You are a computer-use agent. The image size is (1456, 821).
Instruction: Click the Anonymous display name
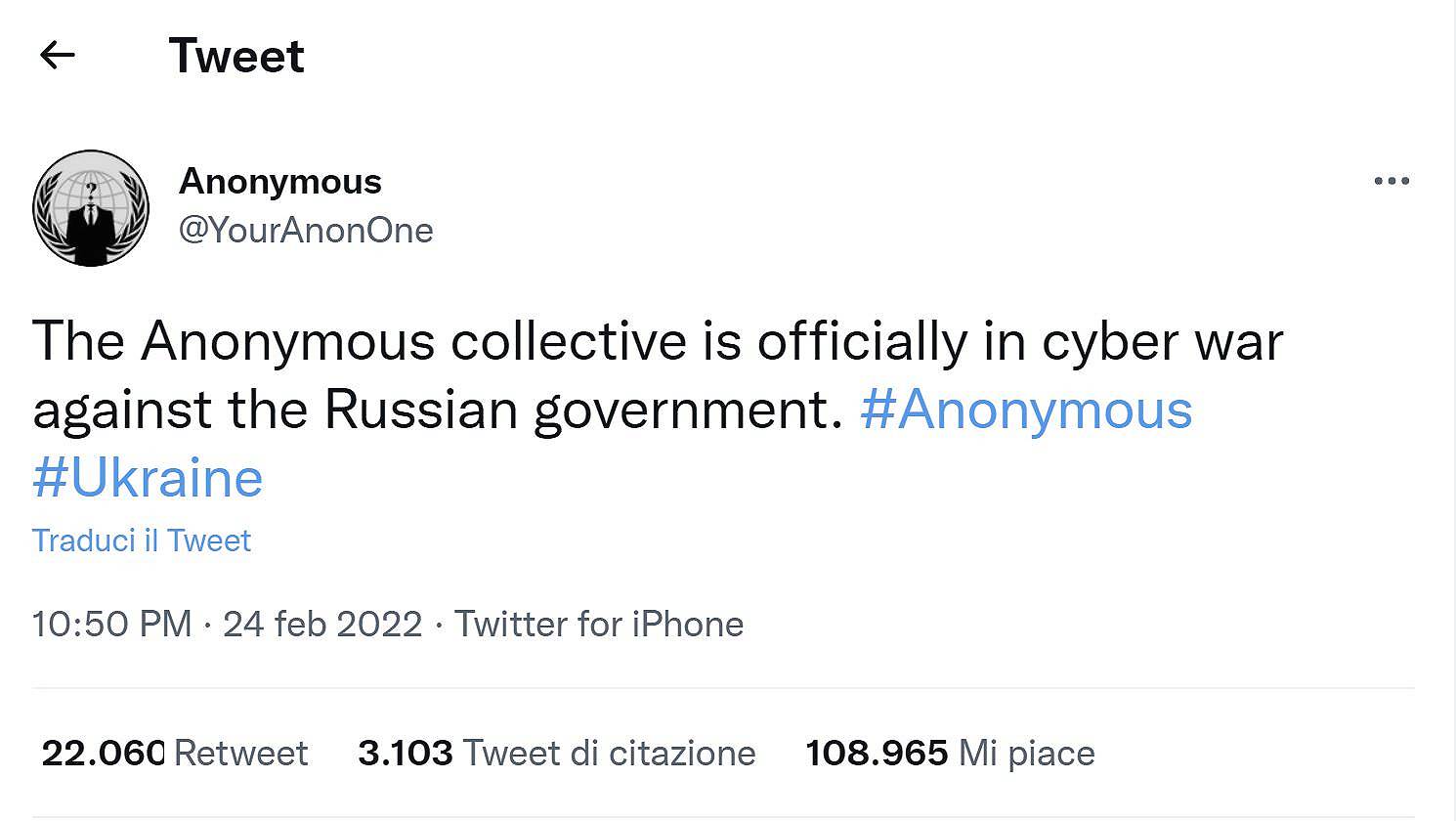pyautogui.click(x=280, y=181)
